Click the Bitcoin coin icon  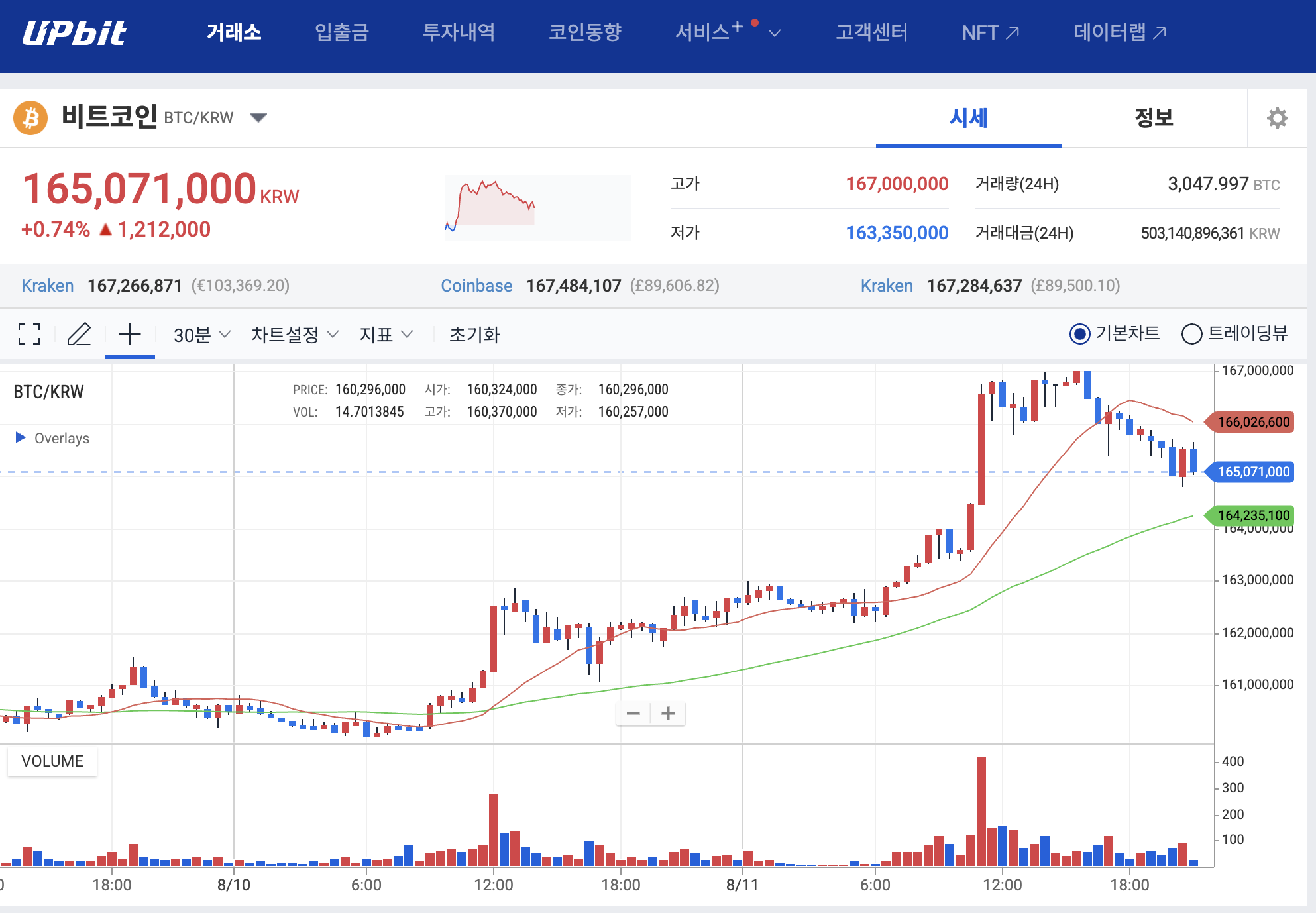pyautogui.click(x=30, y=118)
